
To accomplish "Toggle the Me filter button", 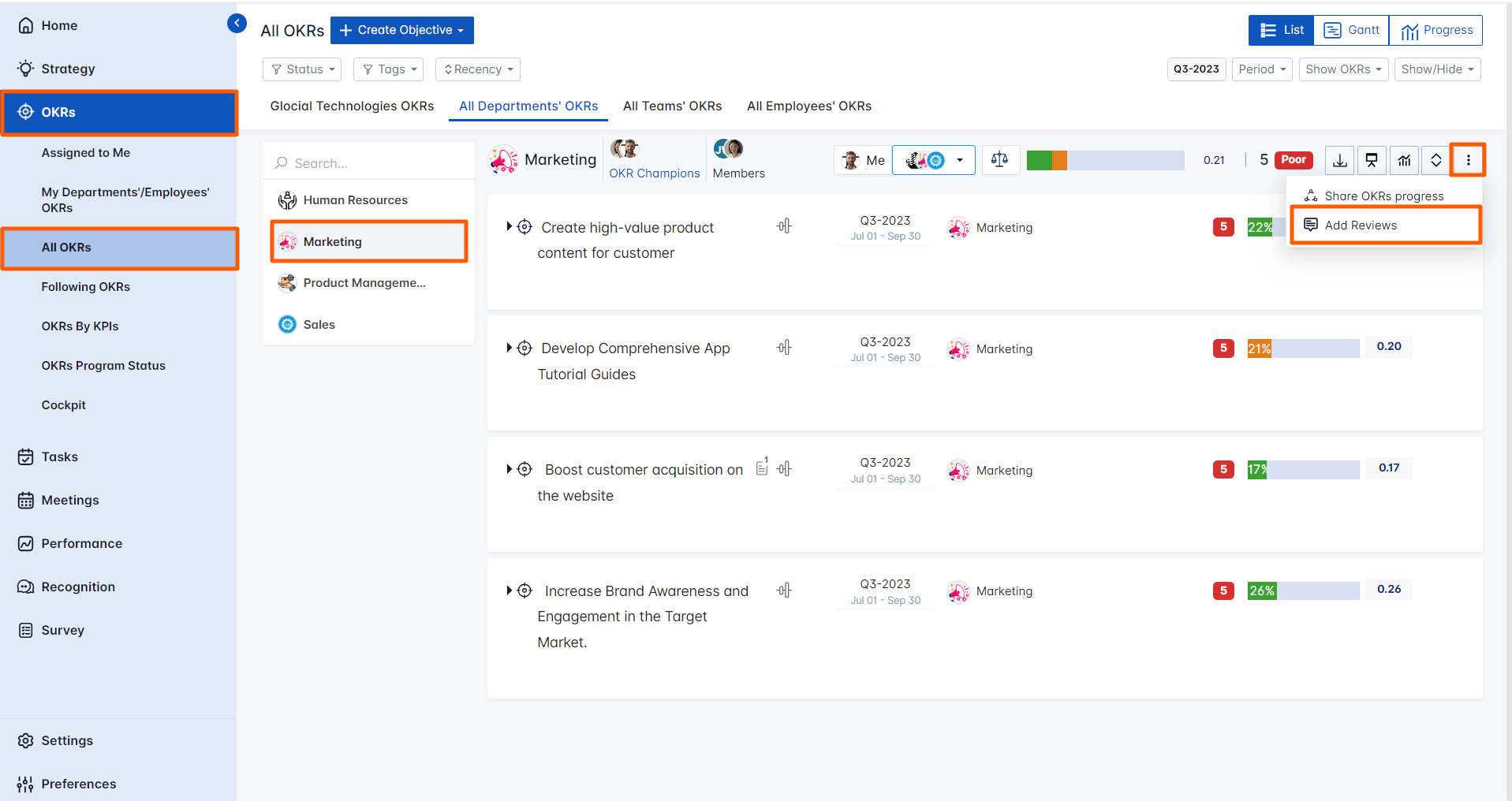I will coord(863,160).
